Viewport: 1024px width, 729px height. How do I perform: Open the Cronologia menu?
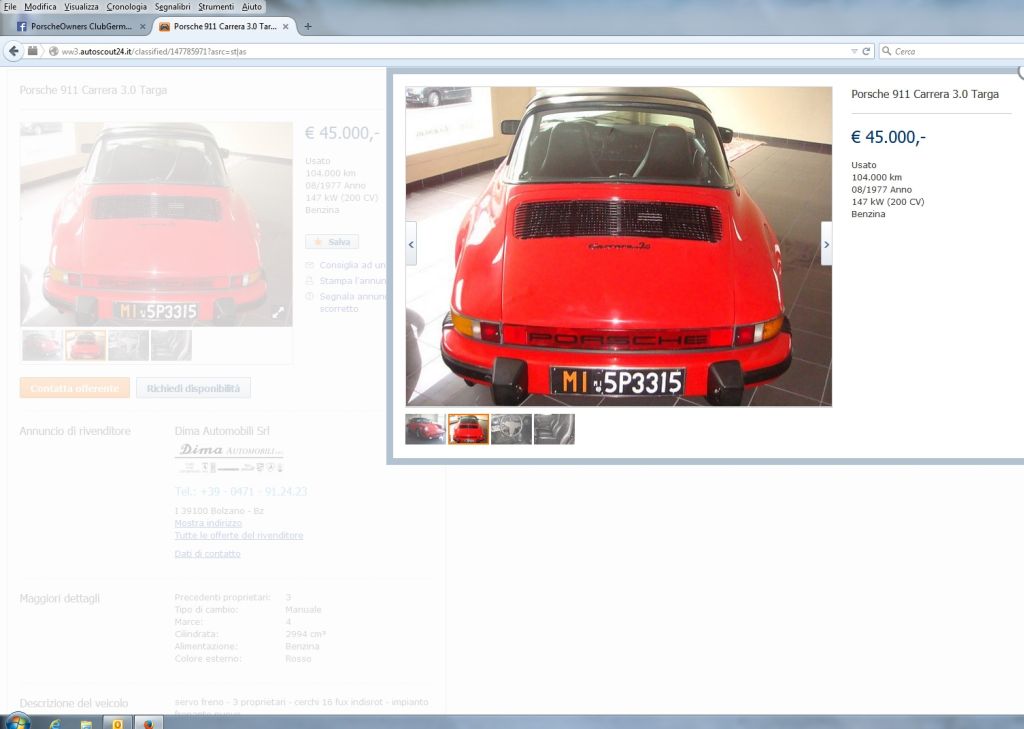coord(127,7)
